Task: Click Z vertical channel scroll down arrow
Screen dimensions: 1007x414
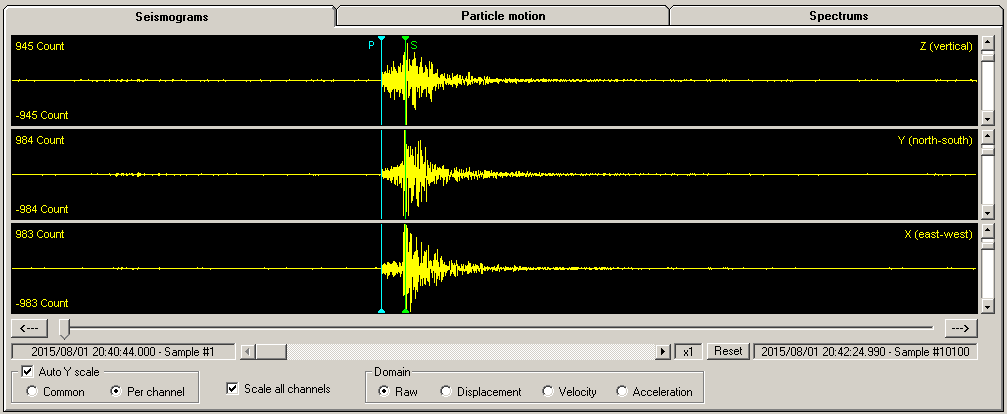Action: (x=988, y=118)
